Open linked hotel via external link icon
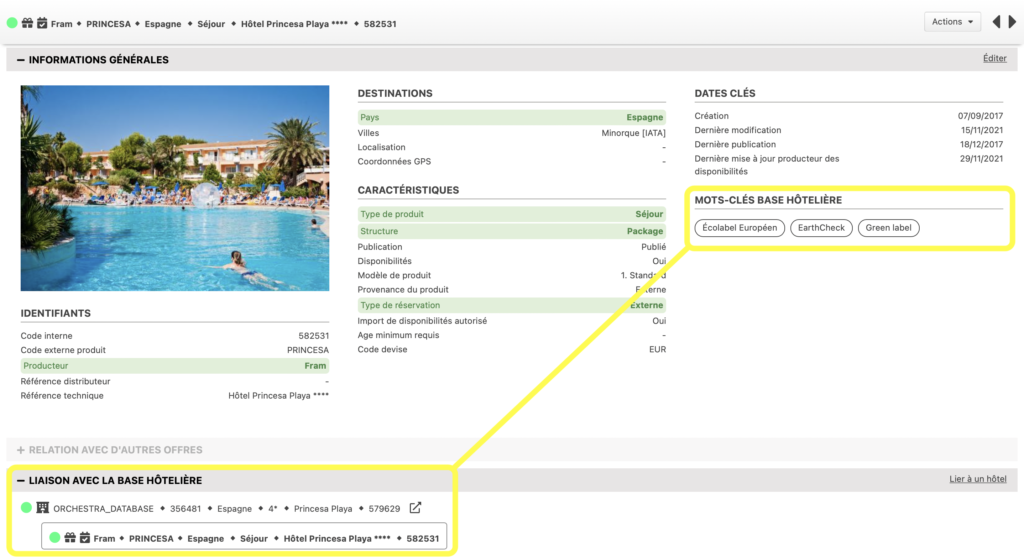Viewport: 1024px width, 558px height. click(x=415, y=508)
